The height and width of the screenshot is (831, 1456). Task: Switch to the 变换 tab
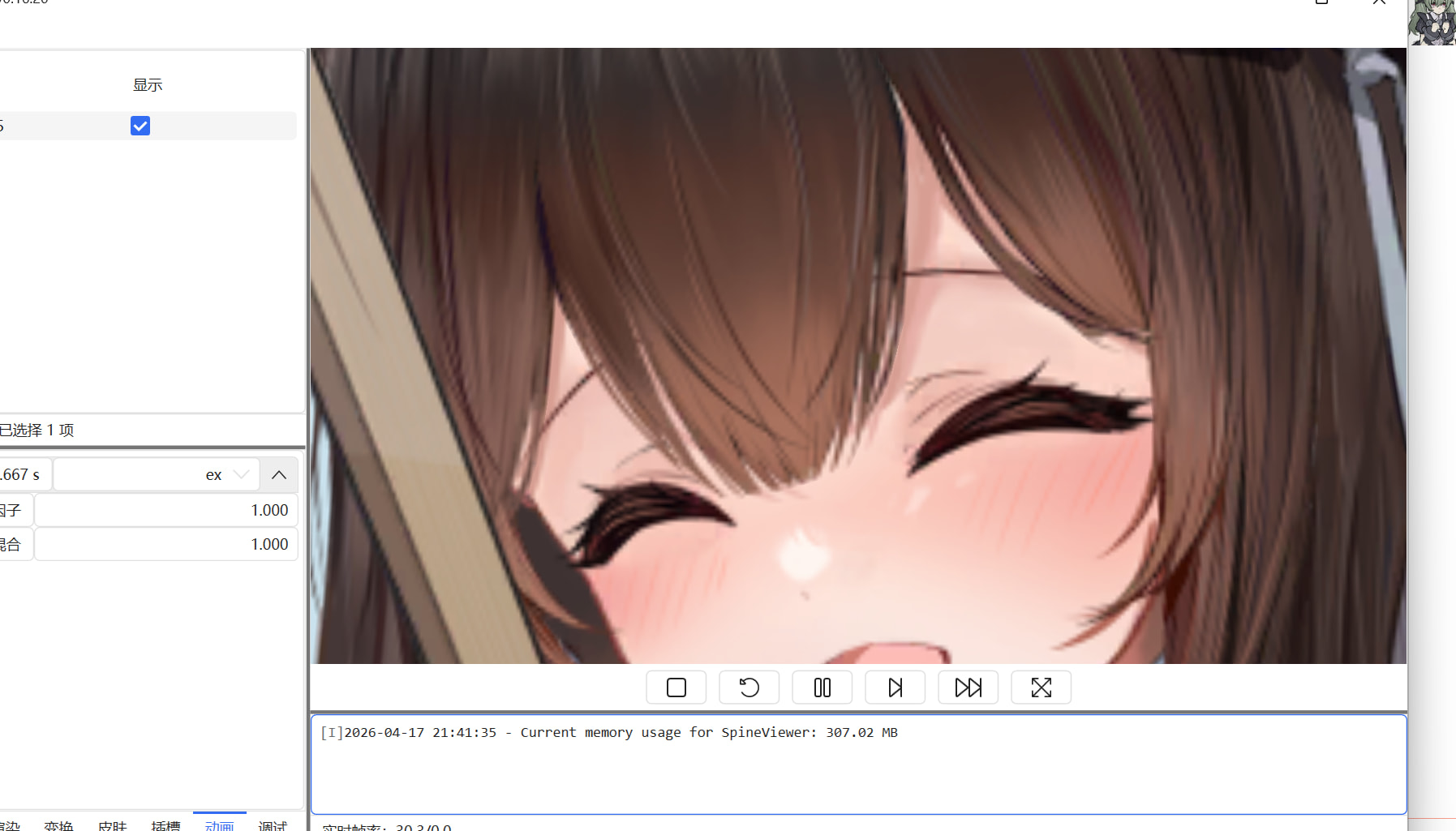pos(59,825)
